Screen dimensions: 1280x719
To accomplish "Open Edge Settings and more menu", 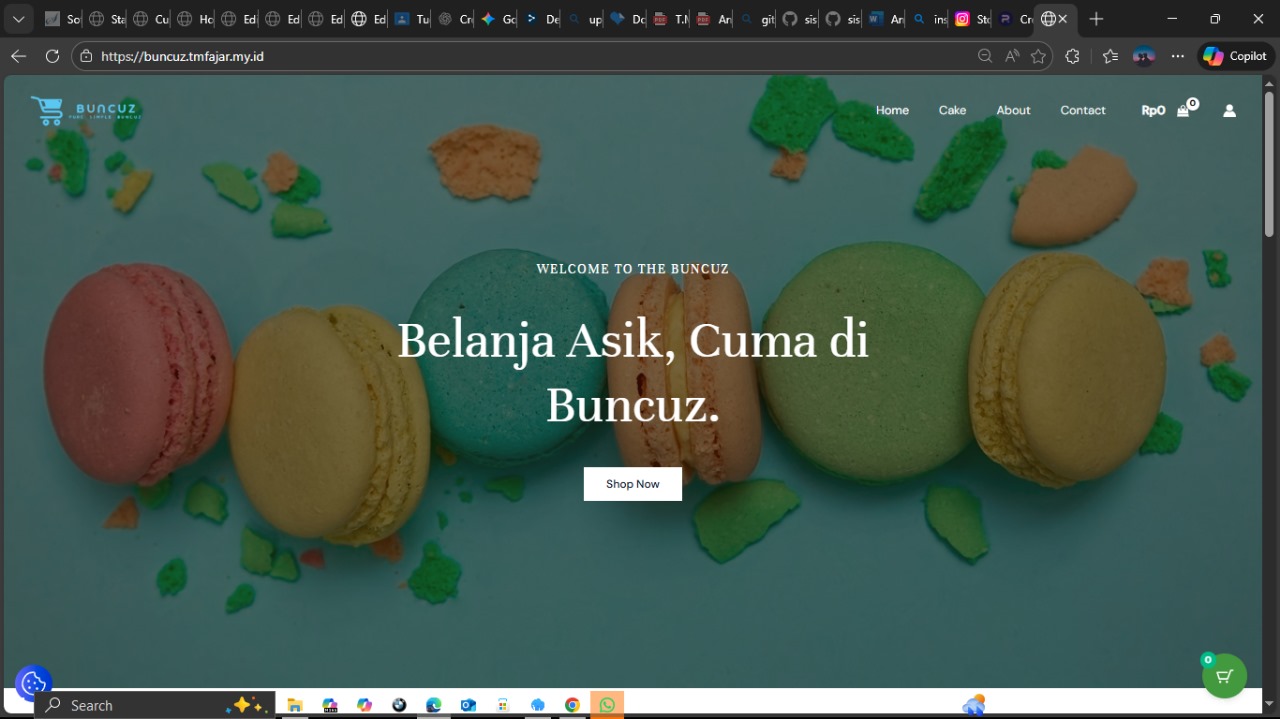I will coord(1178,56).
